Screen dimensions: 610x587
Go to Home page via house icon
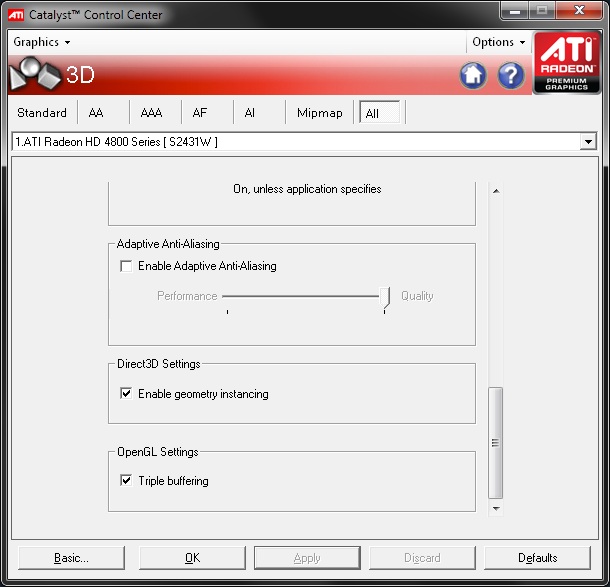tap(473, 75)
